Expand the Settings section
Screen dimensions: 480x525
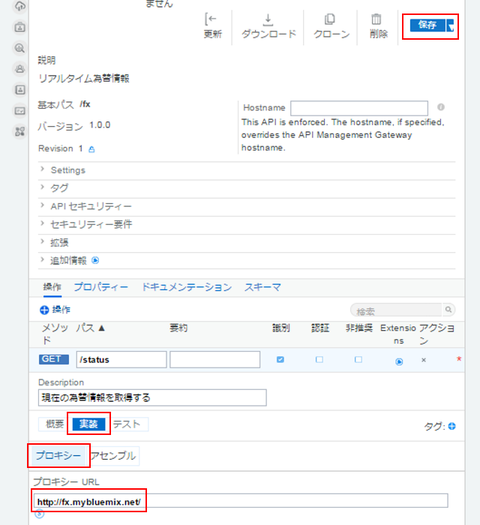(247, 170)
